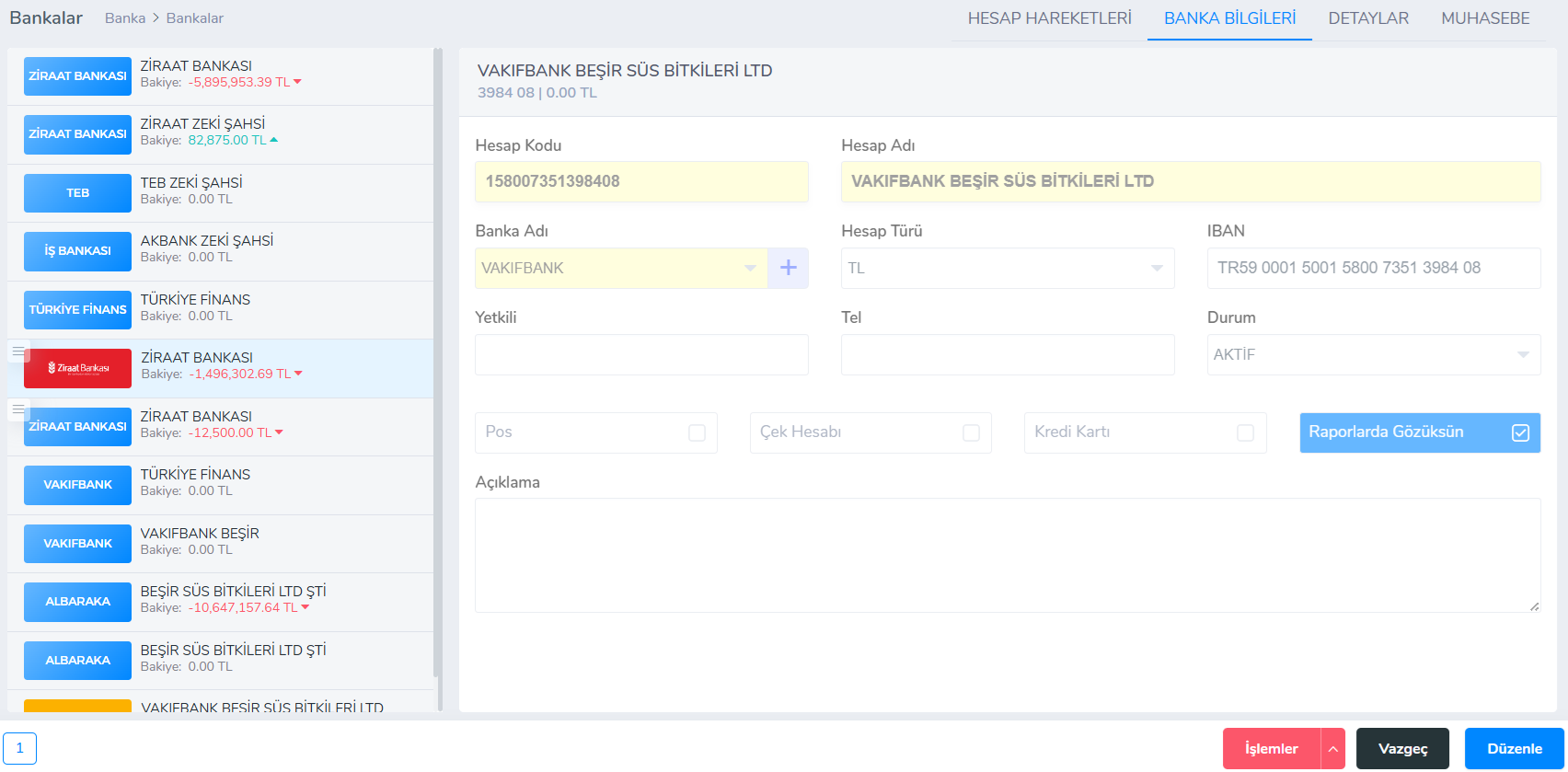Image resolution: width=1568 pixels, height=772 pixels.
Task: Uncheck Raporlarda Gözüksün toggle
Action: pyautogui.click(x=1520, y=432)
